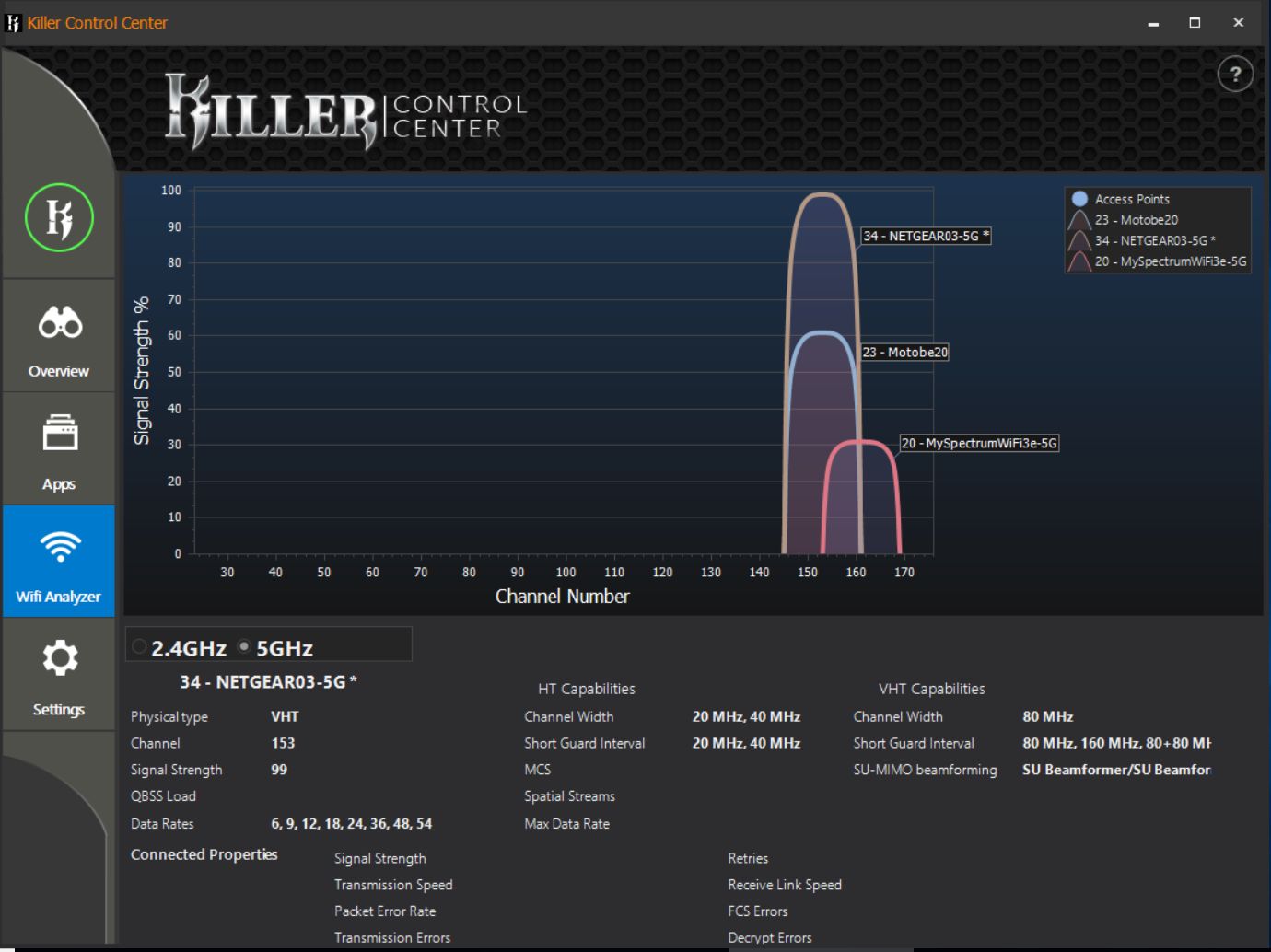Screen dimensions: 1271x952
Task: Click the HT Capabilities heading
Action: click(x=587, y=689)
